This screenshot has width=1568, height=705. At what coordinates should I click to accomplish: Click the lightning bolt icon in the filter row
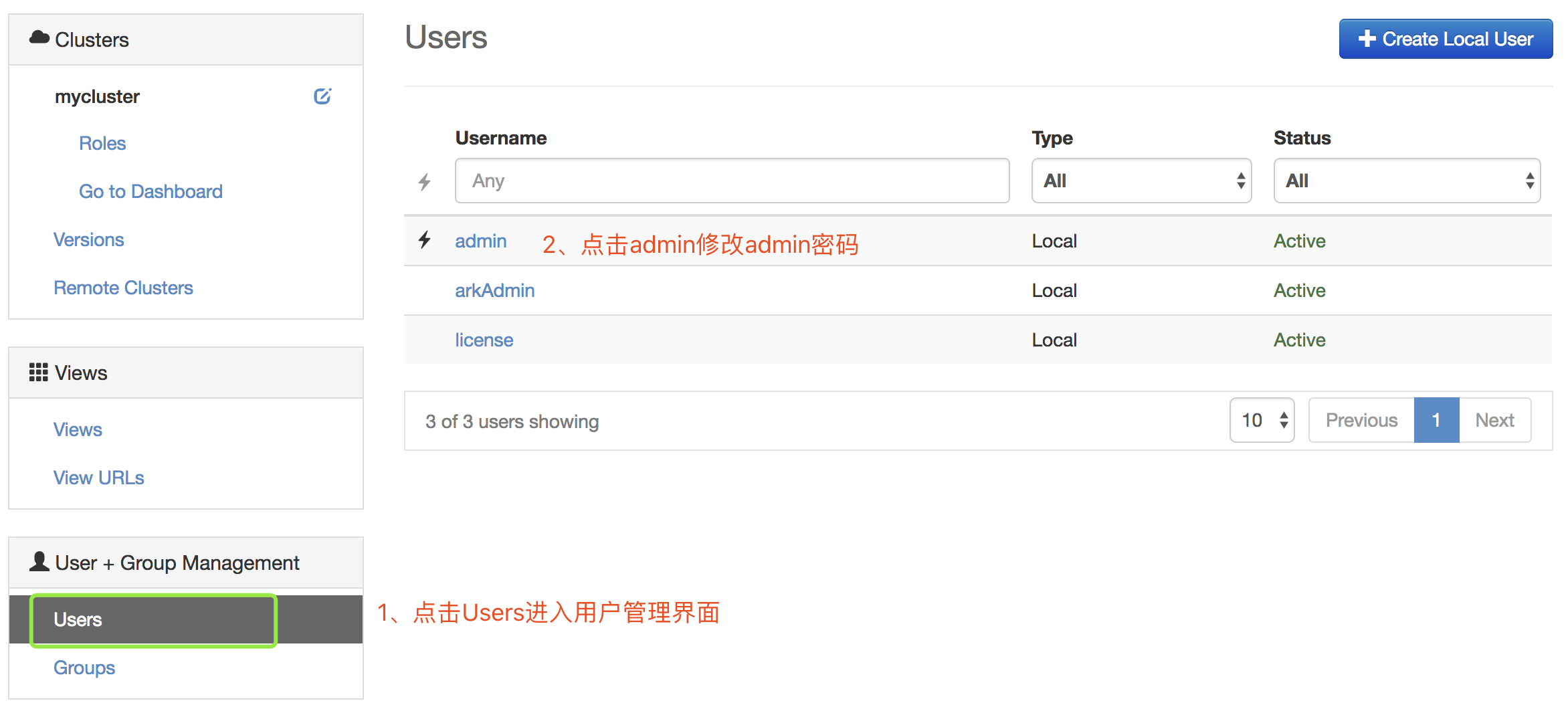pos(425,181)
